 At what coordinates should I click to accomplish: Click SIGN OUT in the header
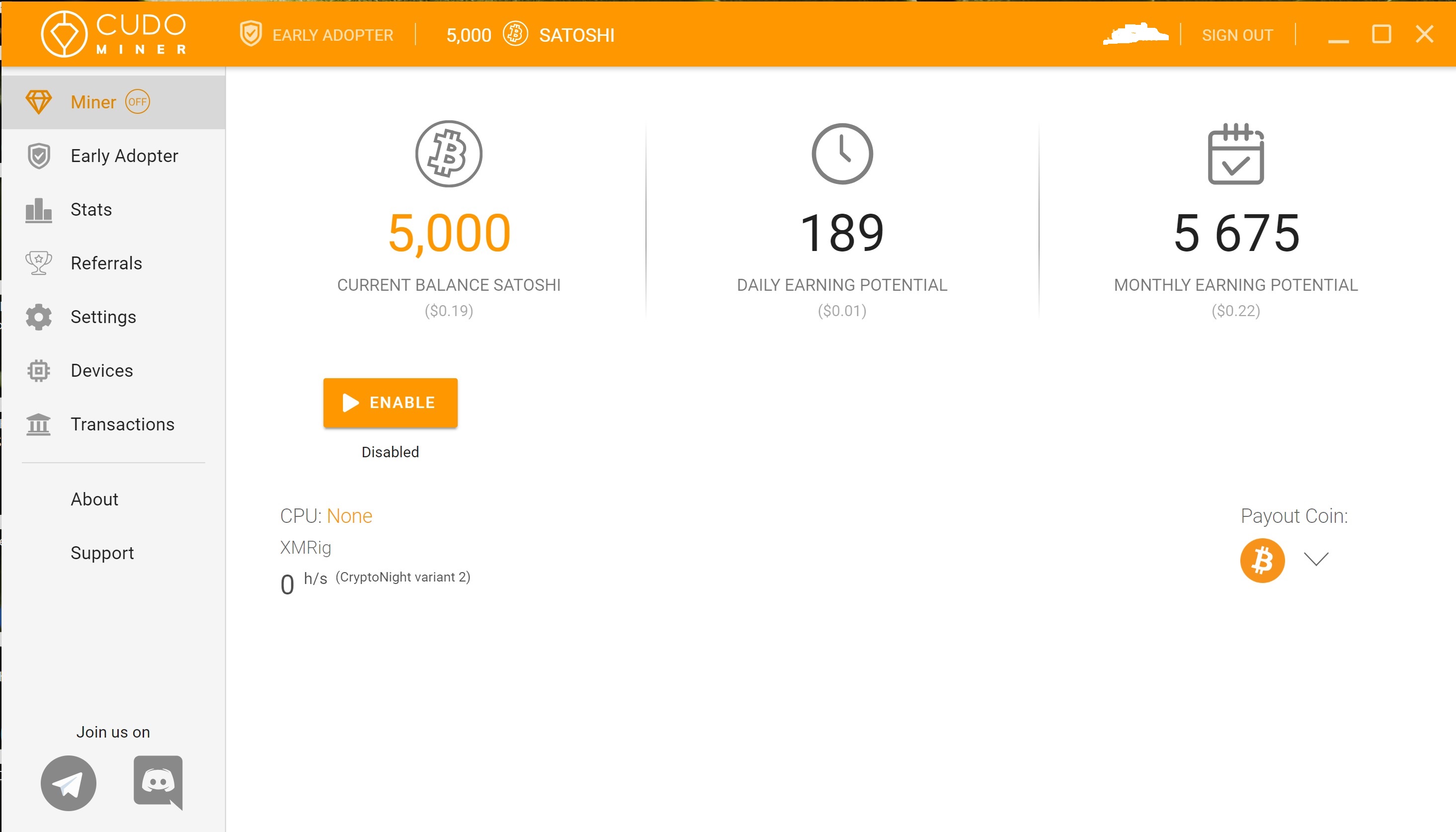coord(1237,35)
